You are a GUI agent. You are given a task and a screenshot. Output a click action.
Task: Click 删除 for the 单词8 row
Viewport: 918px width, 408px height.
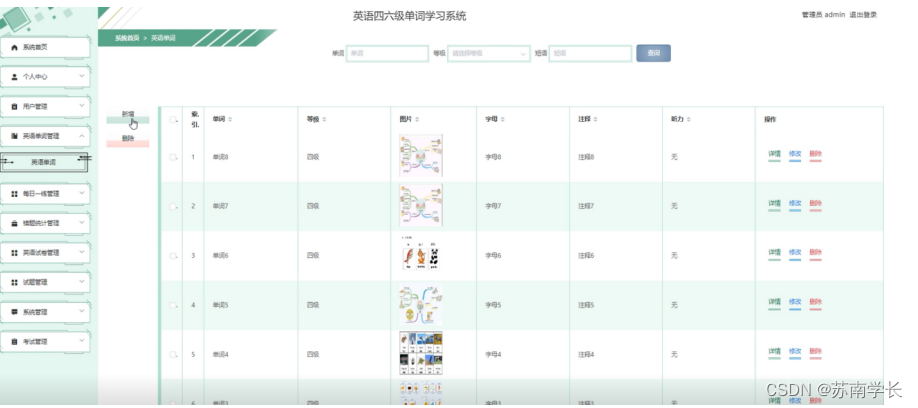point(816,155)
